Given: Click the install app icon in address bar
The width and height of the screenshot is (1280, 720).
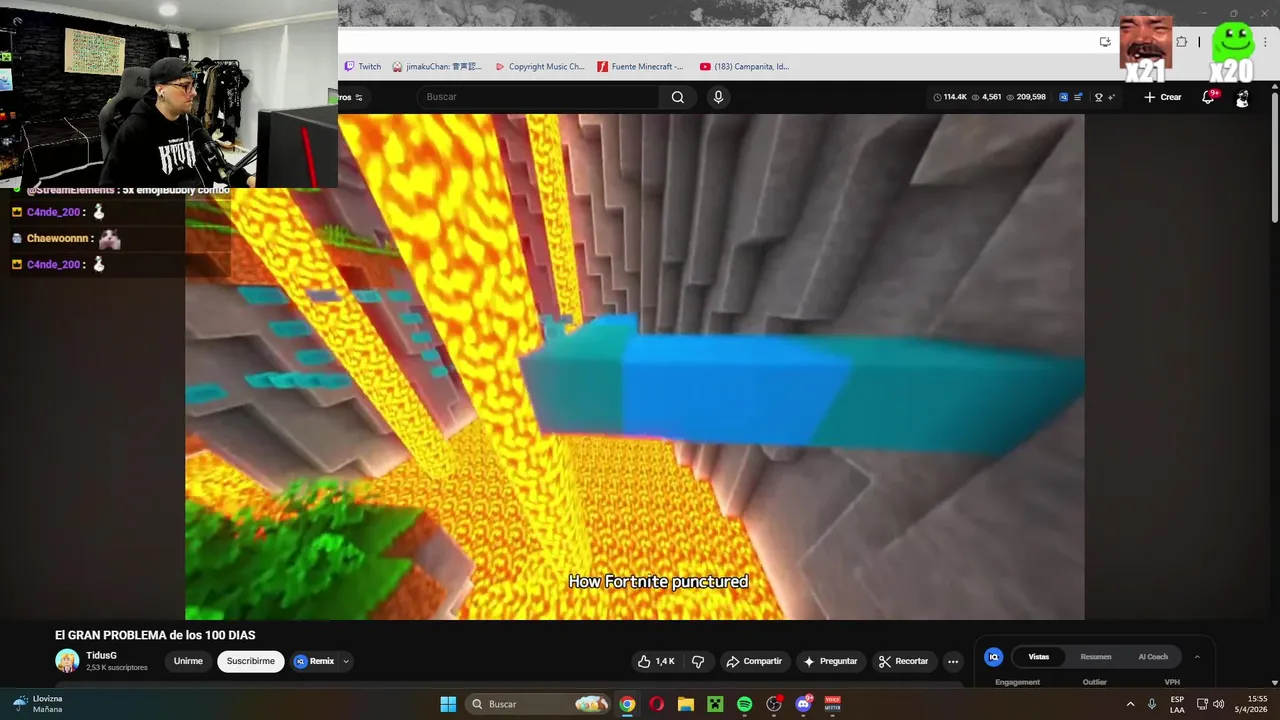Looking at the screenshot, I should click(1105, 42).
